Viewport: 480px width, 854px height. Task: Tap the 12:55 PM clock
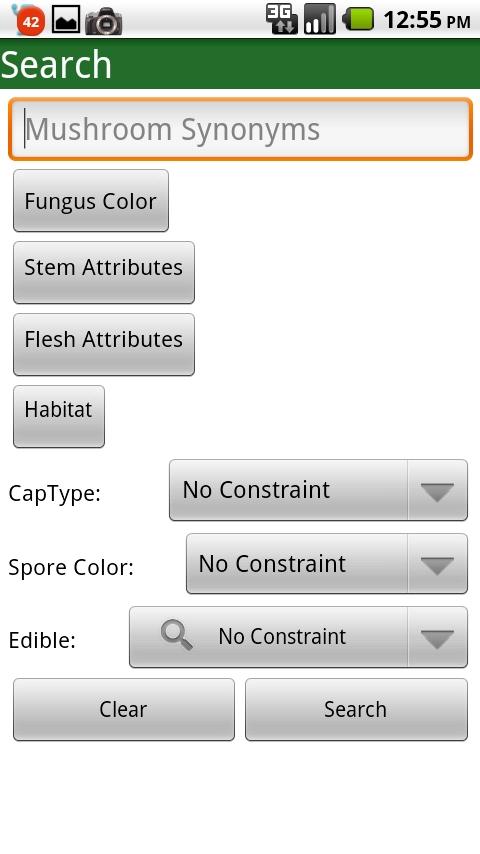pos(427,21)
